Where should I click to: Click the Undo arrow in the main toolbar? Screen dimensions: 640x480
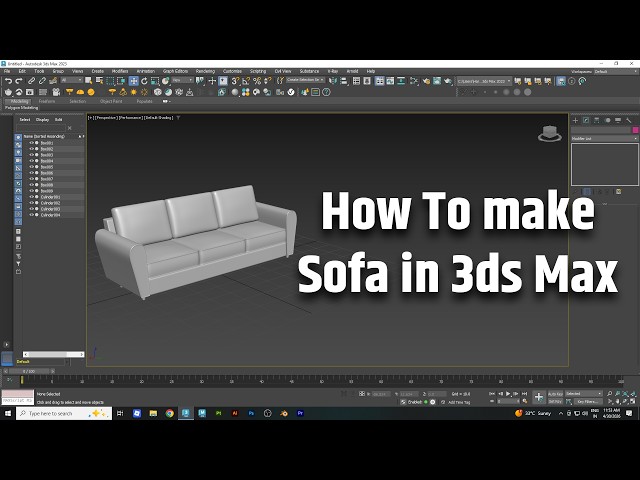tap(8, 81)
